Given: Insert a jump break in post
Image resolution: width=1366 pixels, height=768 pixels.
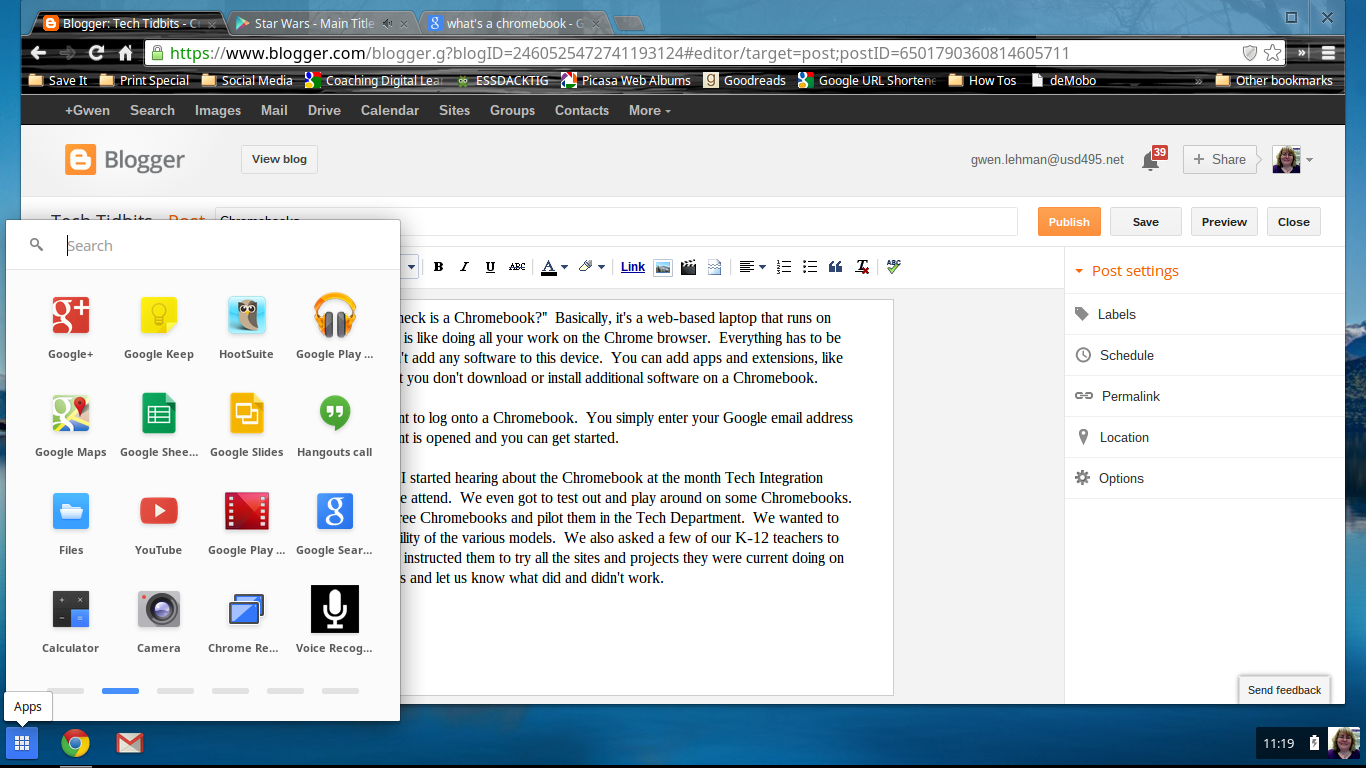Looking at the screenshot, I should [714, 267].
